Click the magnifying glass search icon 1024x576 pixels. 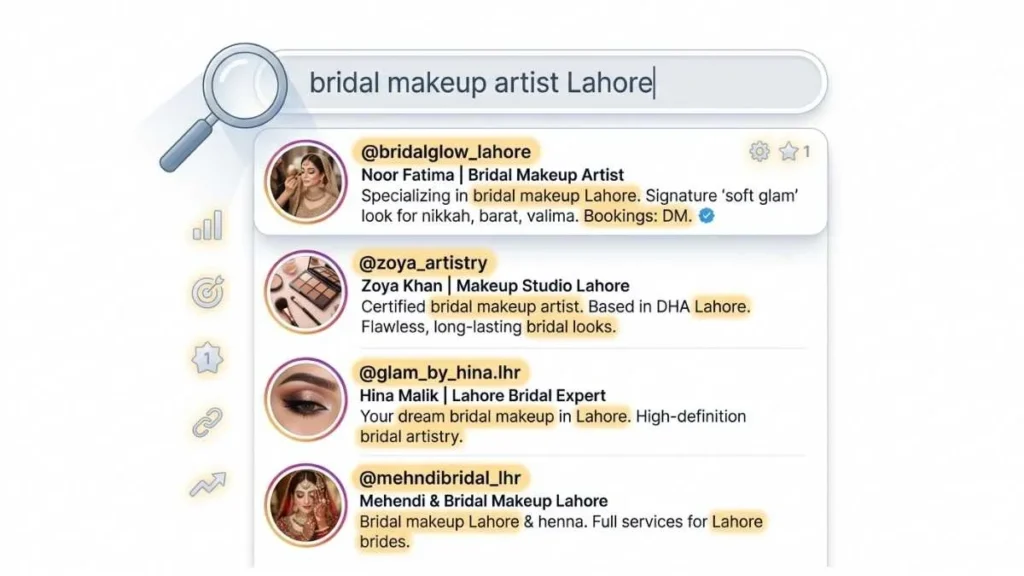[x=225, y=104]
